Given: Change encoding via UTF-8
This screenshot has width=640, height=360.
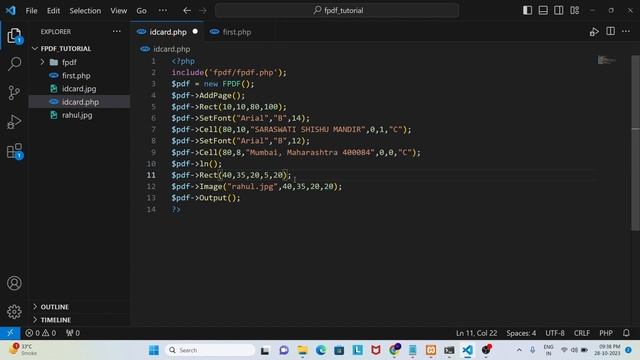Looking at the screenshot, I should click(555, 333).
